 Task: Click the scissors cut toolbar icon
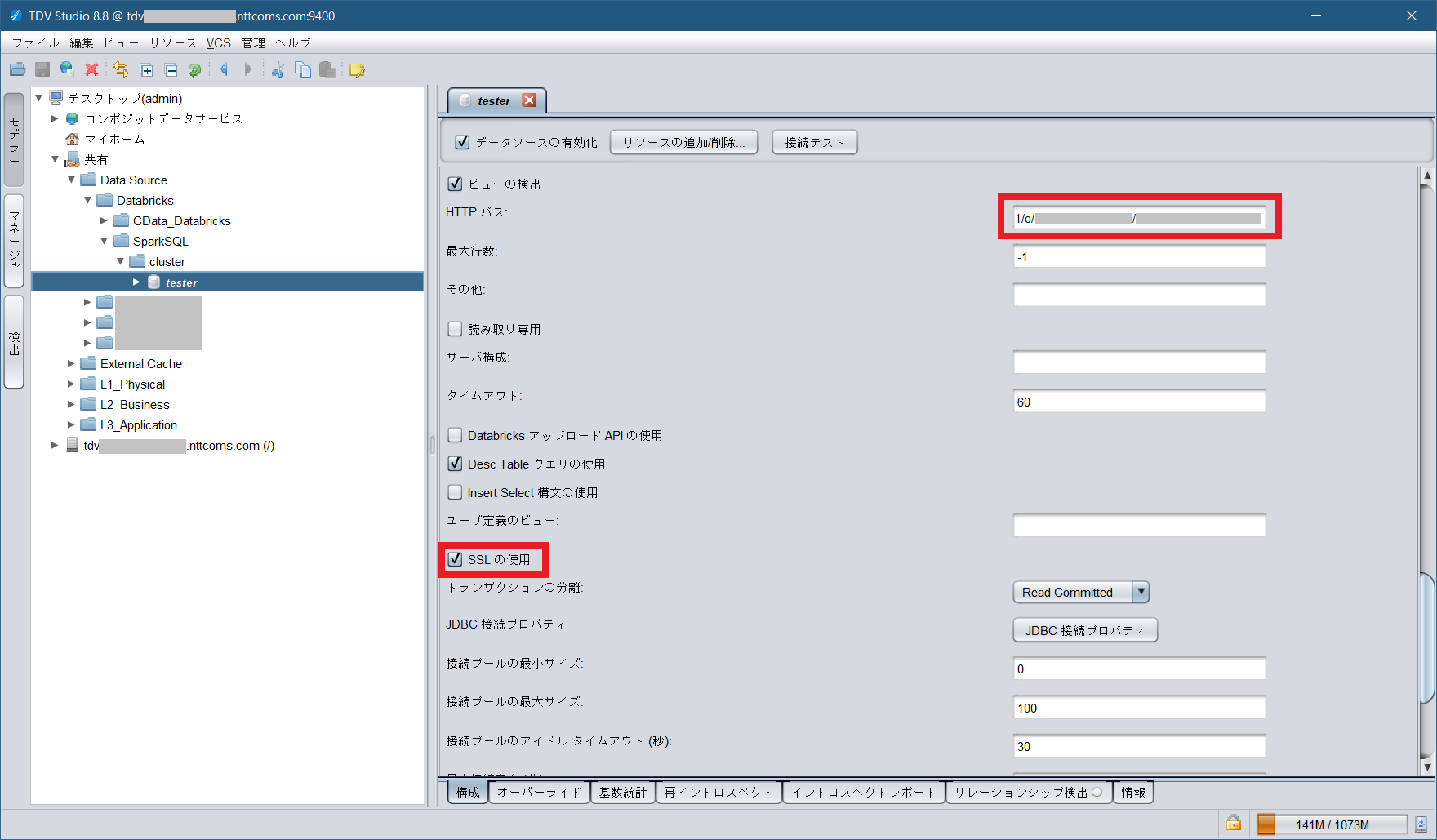point(278,70)
